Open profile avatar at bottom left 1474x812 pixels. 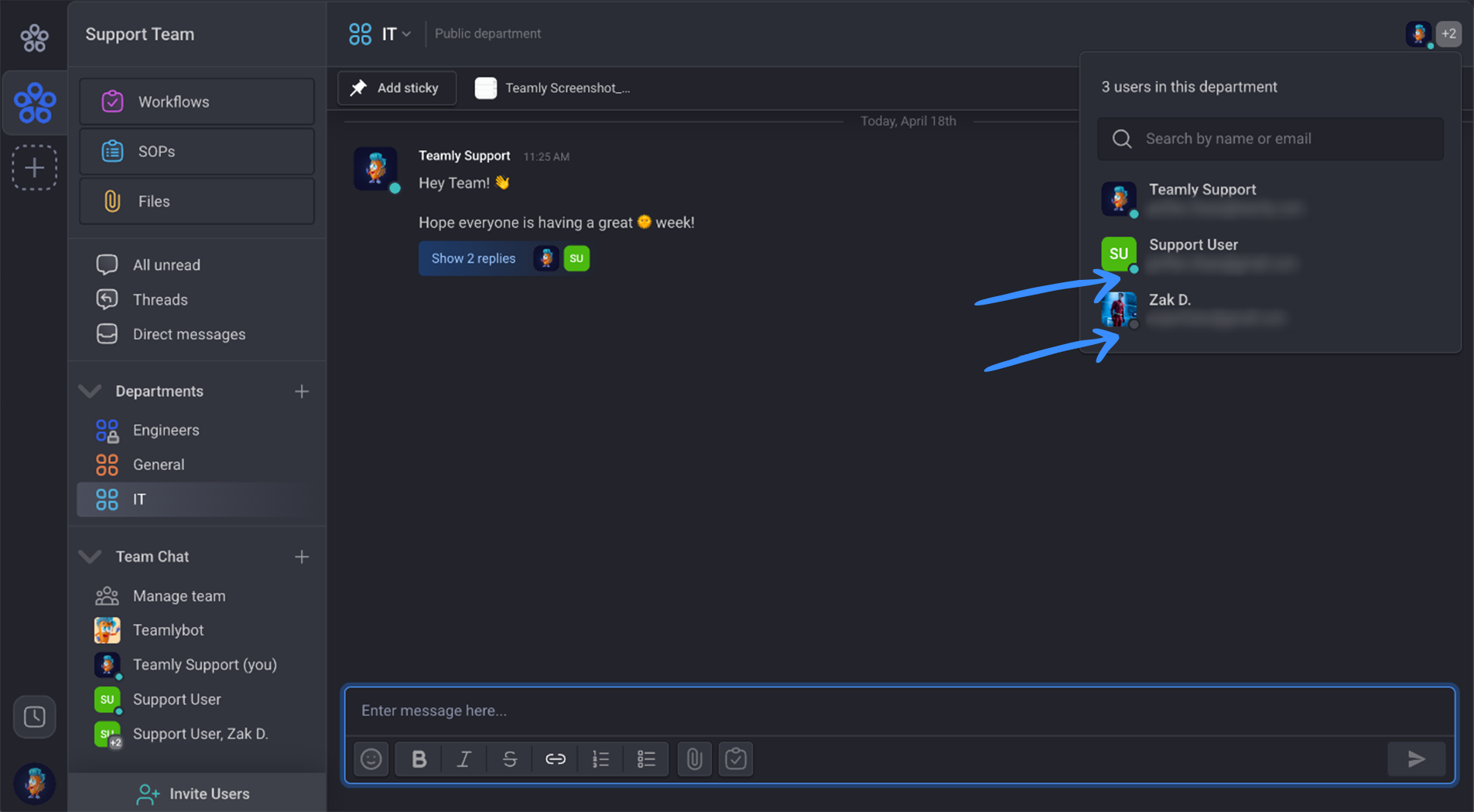(35, 783)
